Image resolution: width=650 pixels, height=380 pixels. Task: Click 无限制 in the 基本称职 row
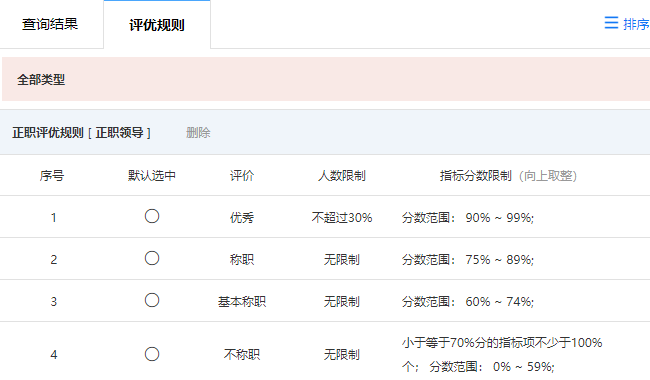tap(342, 301)
